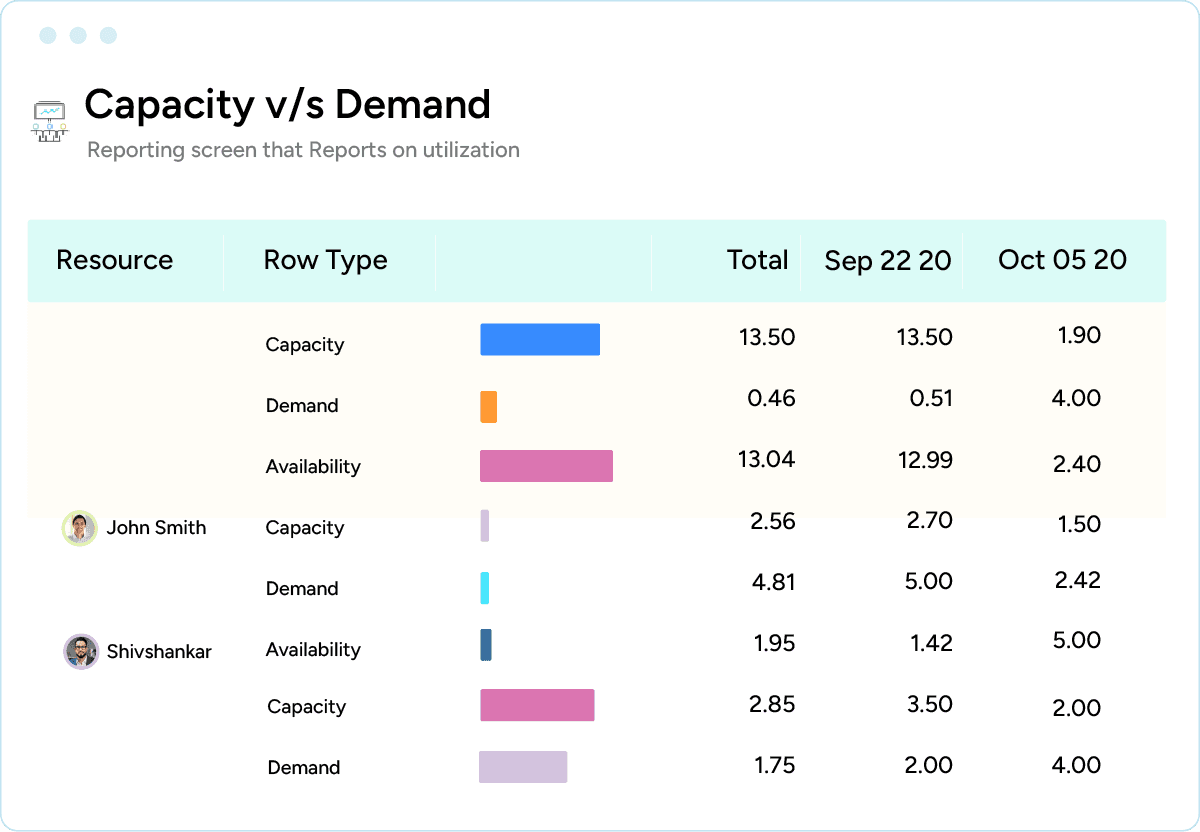
Task: Click the John Smith resource name
Action: coord(158,527)
